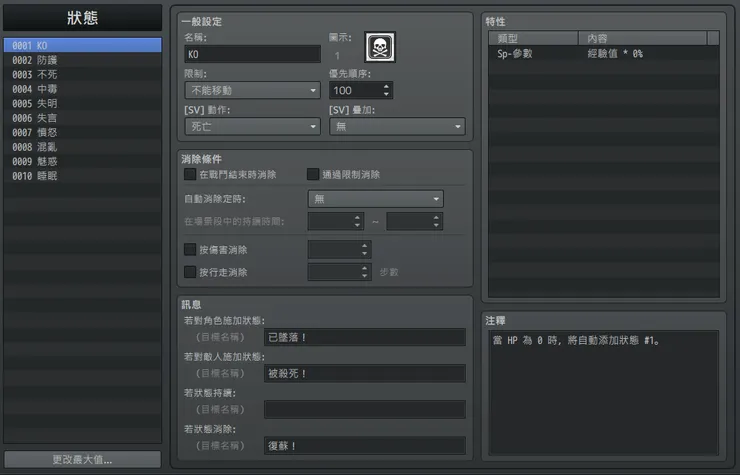Open the [SV] 動作 dropdown showing 死亡
This screenshot has width=740, height=475.
pos(252,126)
